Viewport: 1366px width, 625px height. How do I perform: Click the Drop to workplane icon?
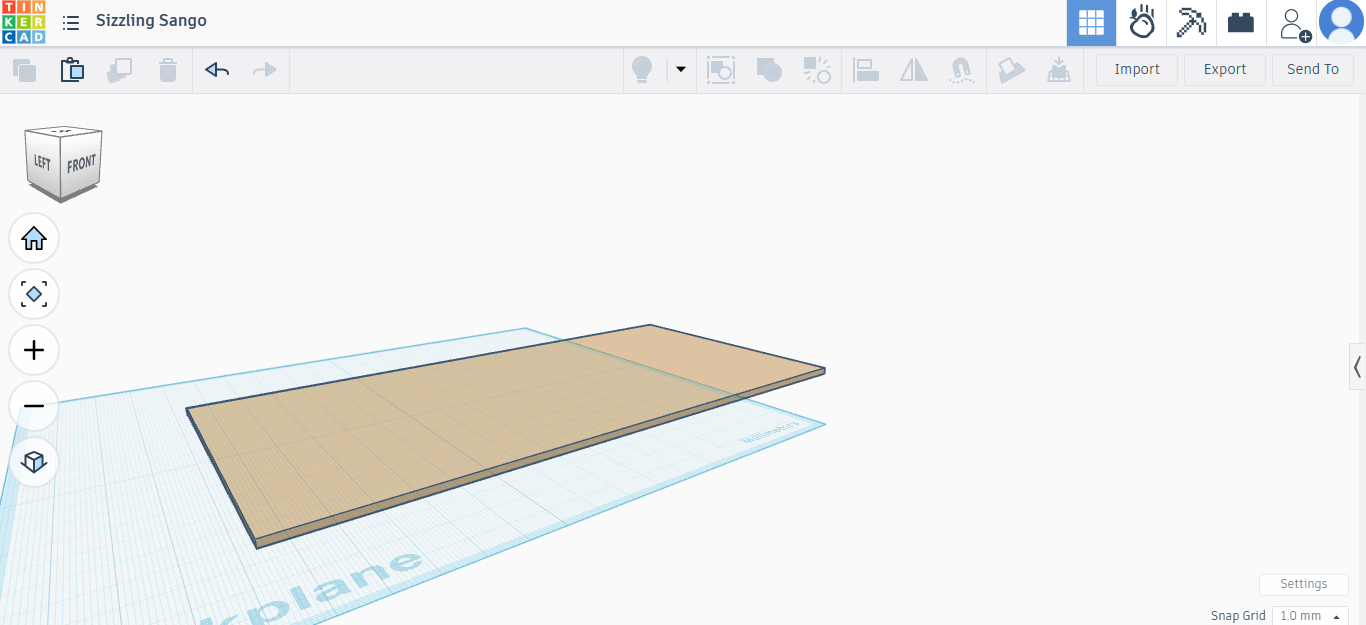pos(1059,70)
